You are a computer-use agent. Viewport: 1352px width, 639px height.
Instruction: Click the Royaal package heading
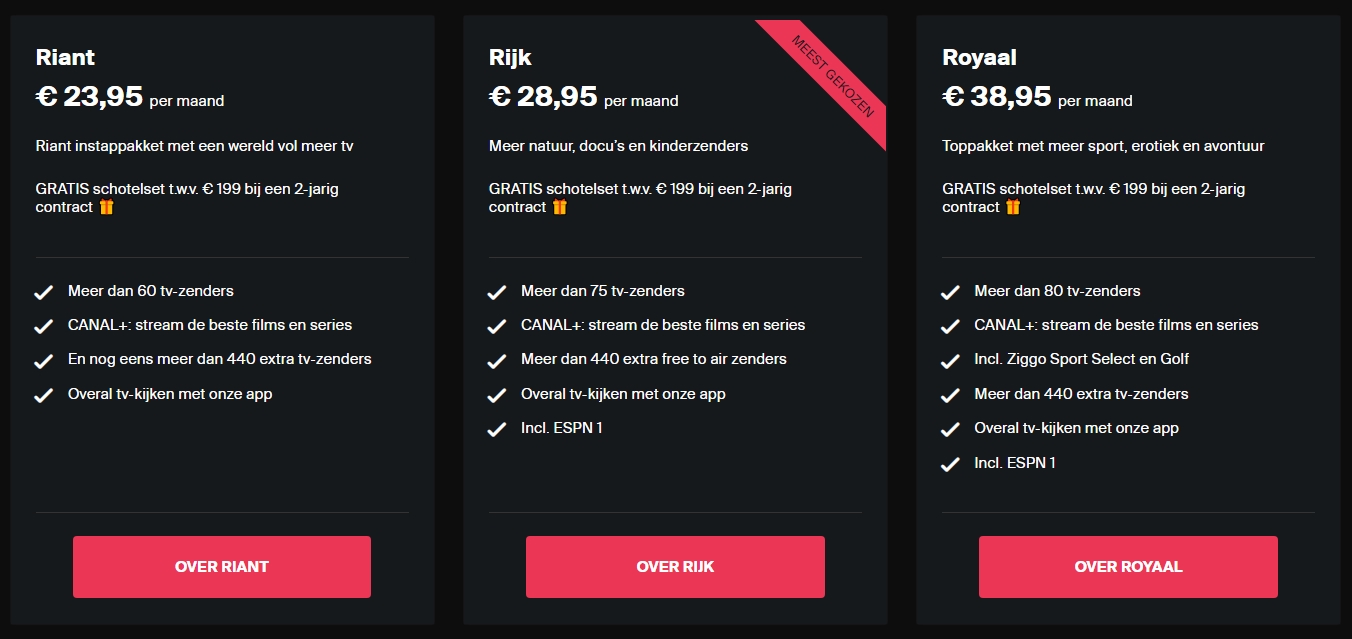pyautogui.click(x=979, y=58)
